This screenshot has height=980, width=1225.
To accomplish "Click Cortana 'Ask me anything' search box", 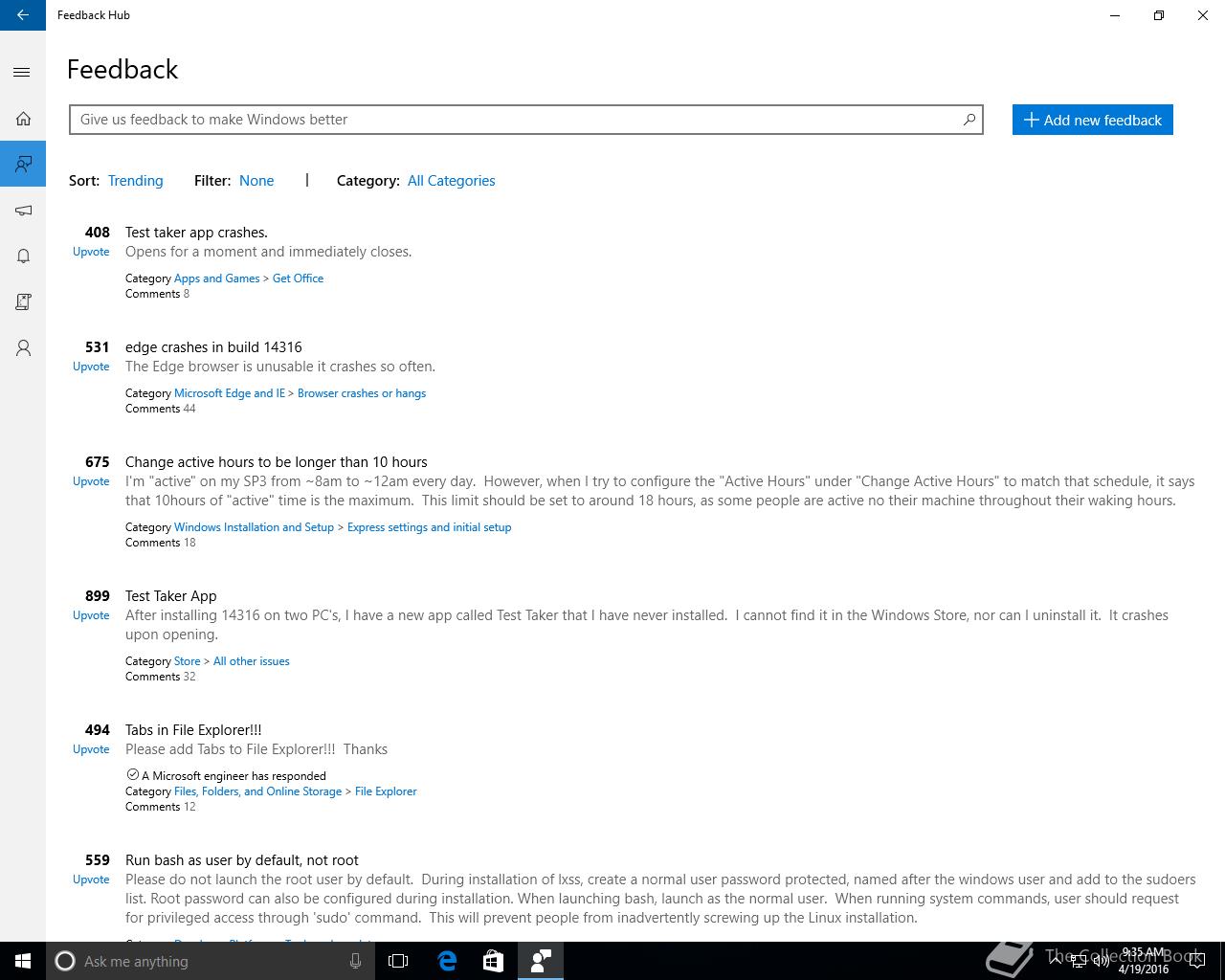I will pyautogui.click(x=211, y=961).
